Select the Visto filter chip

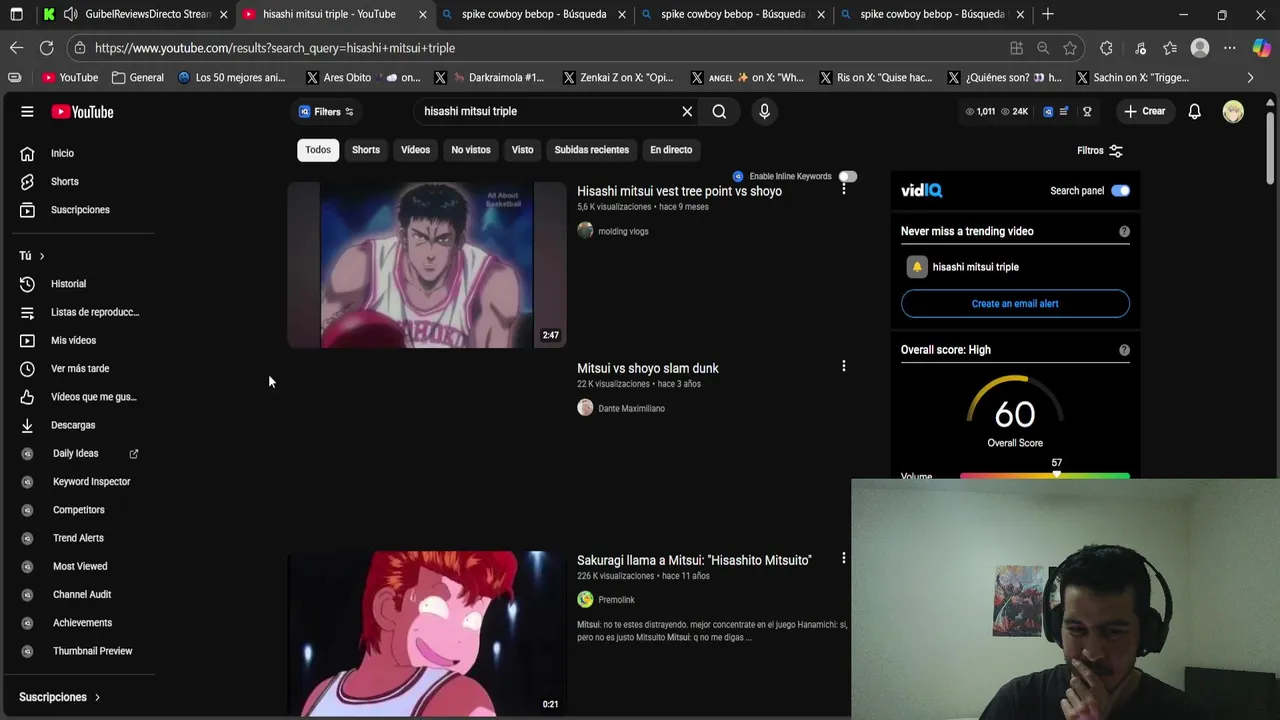[x=523, y=150]
